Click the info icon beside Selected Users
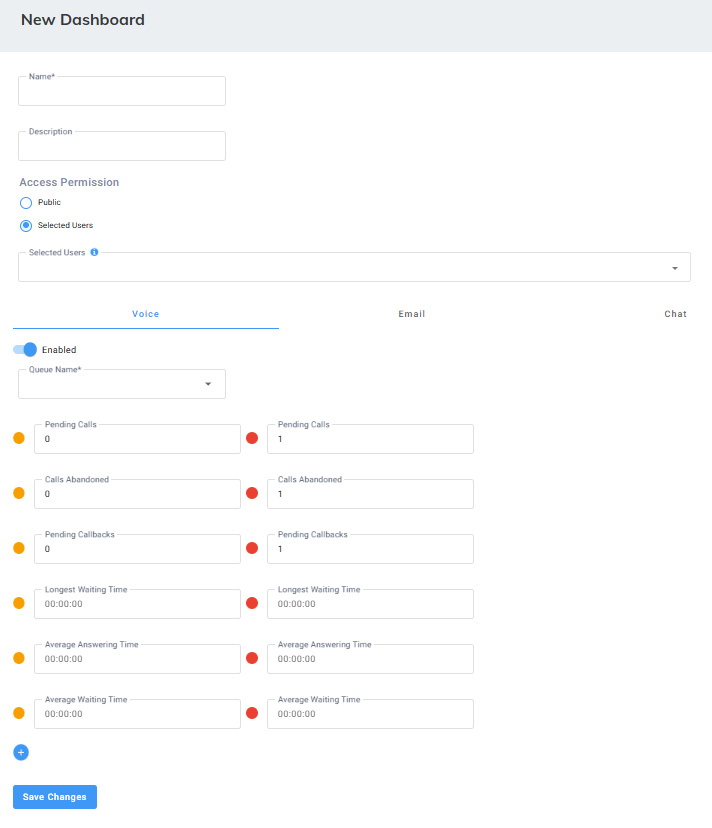The width and height of the screenshot is (712, 828). click(95, 253)
